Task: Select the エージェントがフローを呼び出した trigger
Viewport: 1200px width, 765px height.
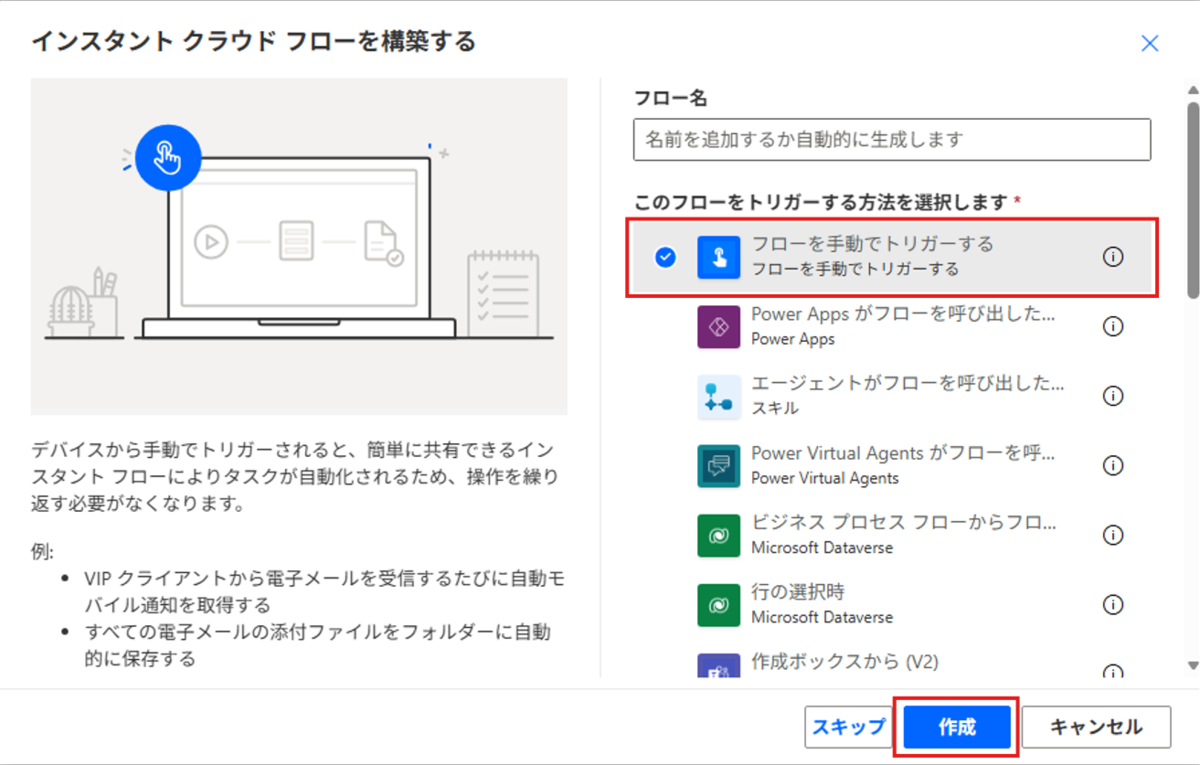Action: [893, 396]
